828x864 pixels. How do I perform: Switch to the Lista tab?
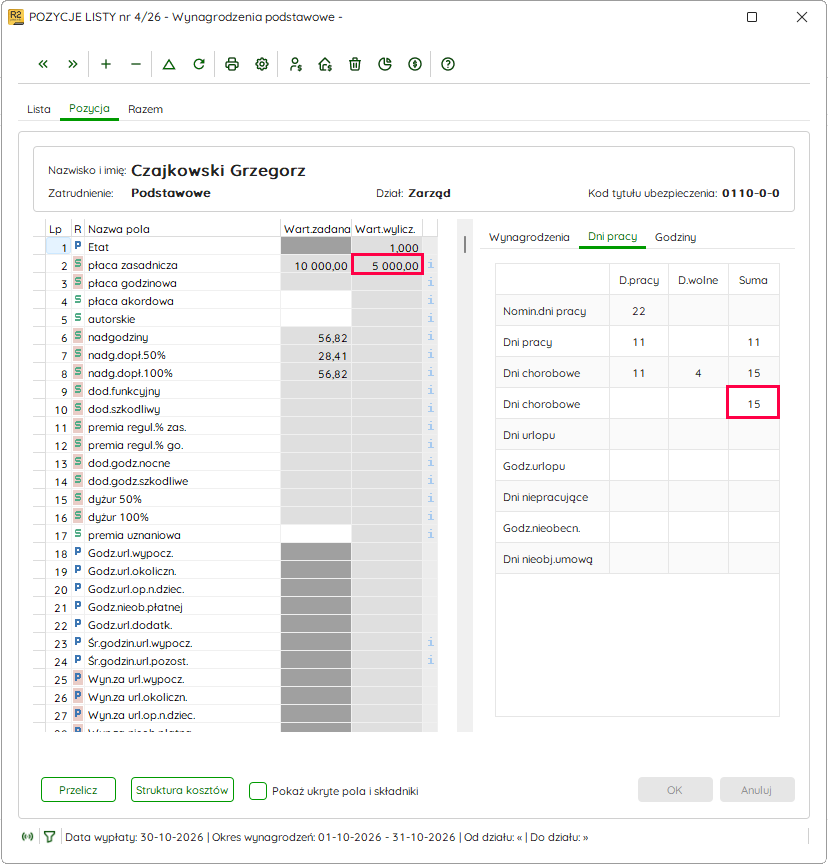(39, 109)
